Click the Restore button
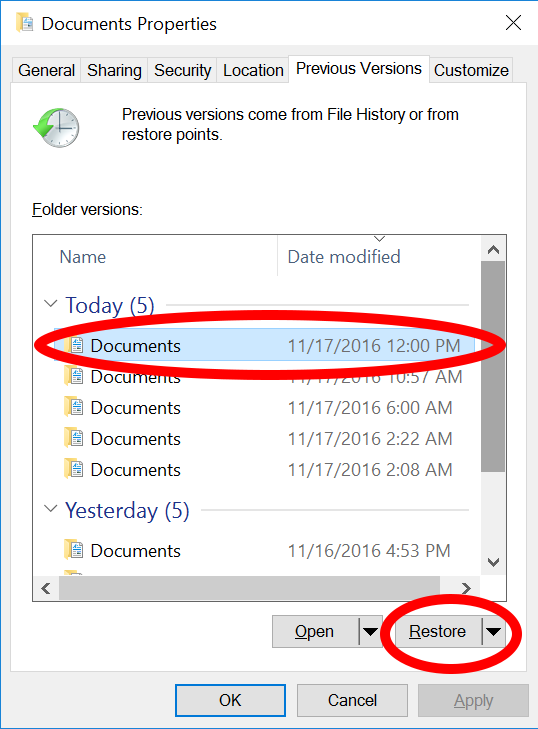538x729 pixels. tap(438, 631)
